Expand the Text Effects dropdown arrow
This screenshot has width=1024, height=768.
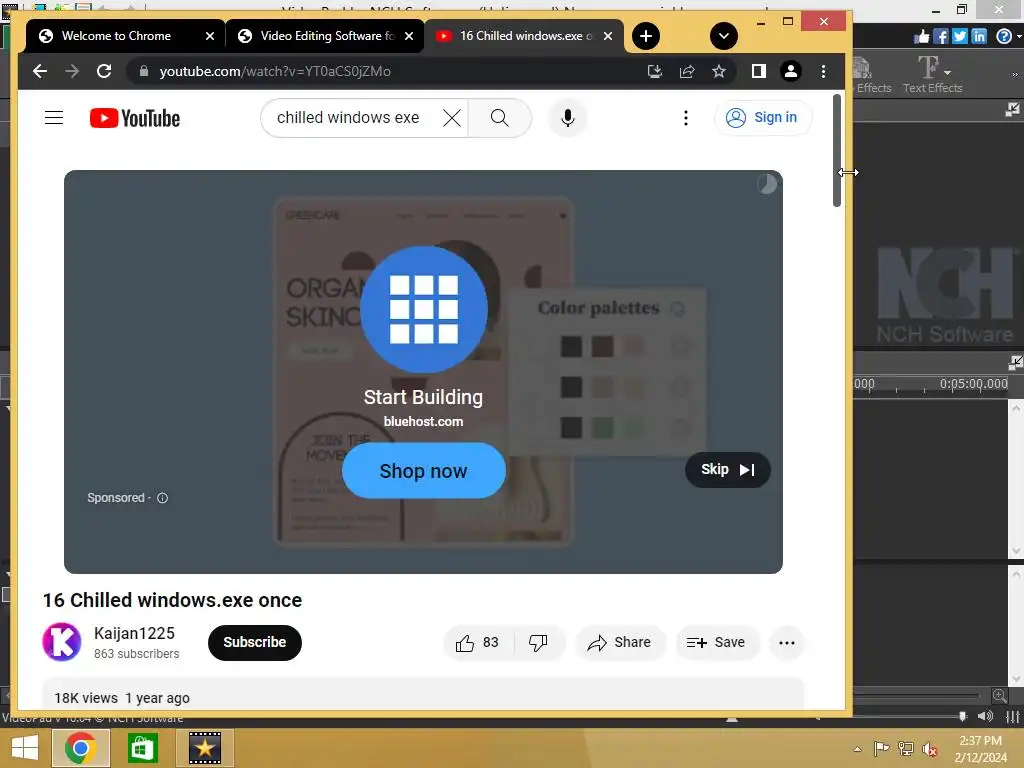pos(948,72)
